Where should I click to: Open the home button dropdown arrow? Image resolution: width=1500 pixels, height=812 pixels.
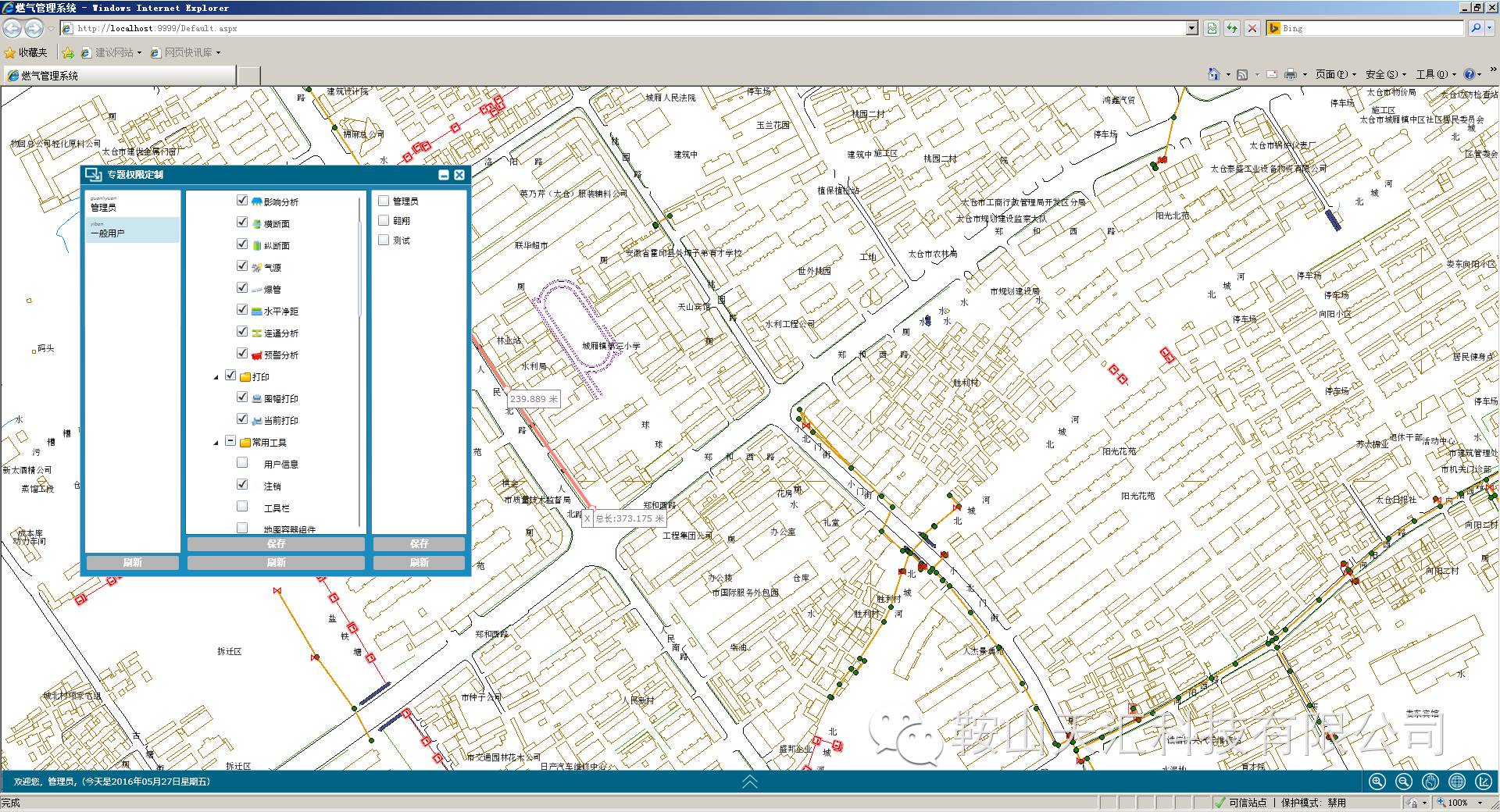1227,75
